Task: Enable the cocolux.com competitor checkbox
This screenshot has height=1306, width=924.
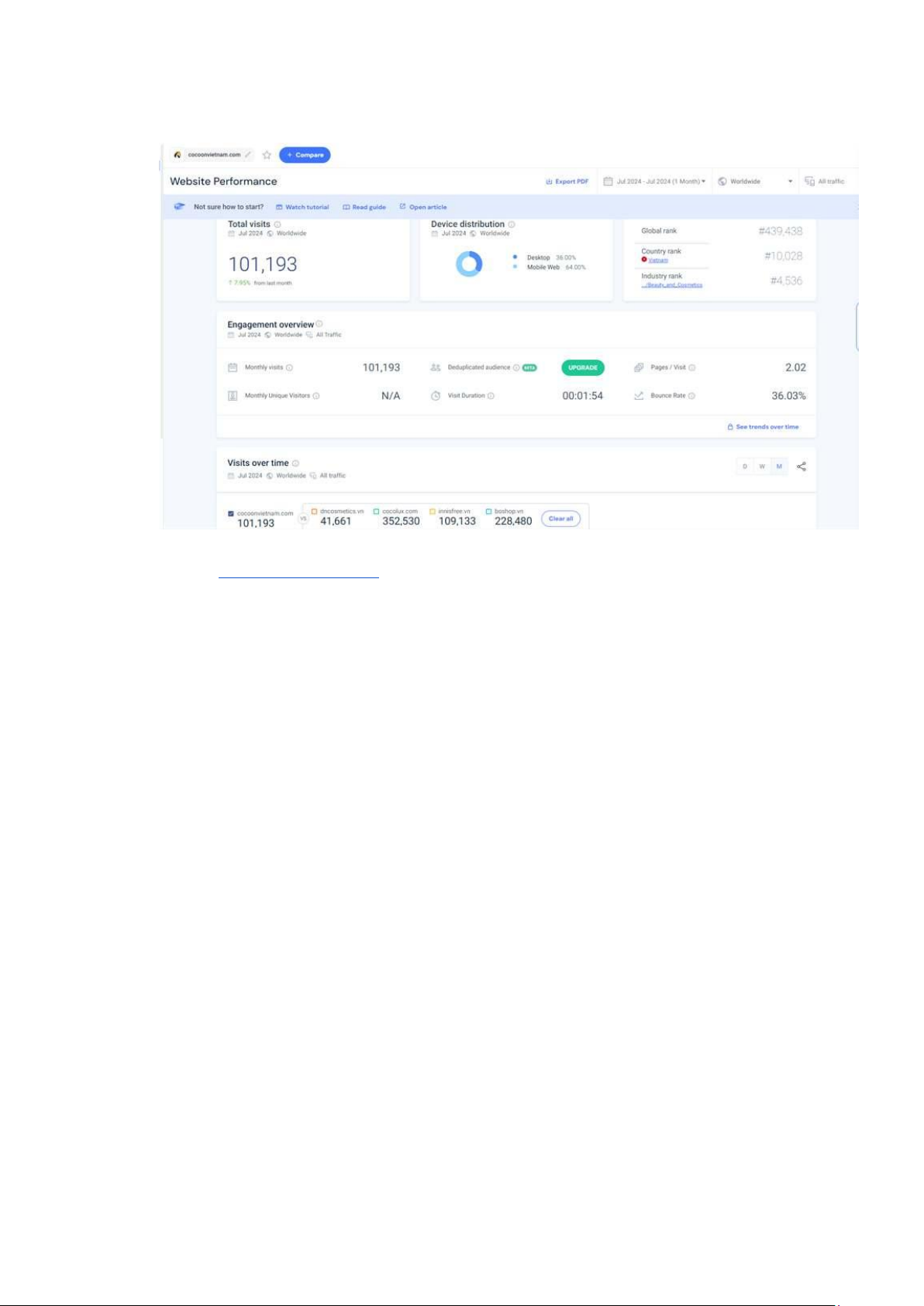Action: tap(377, 512)
